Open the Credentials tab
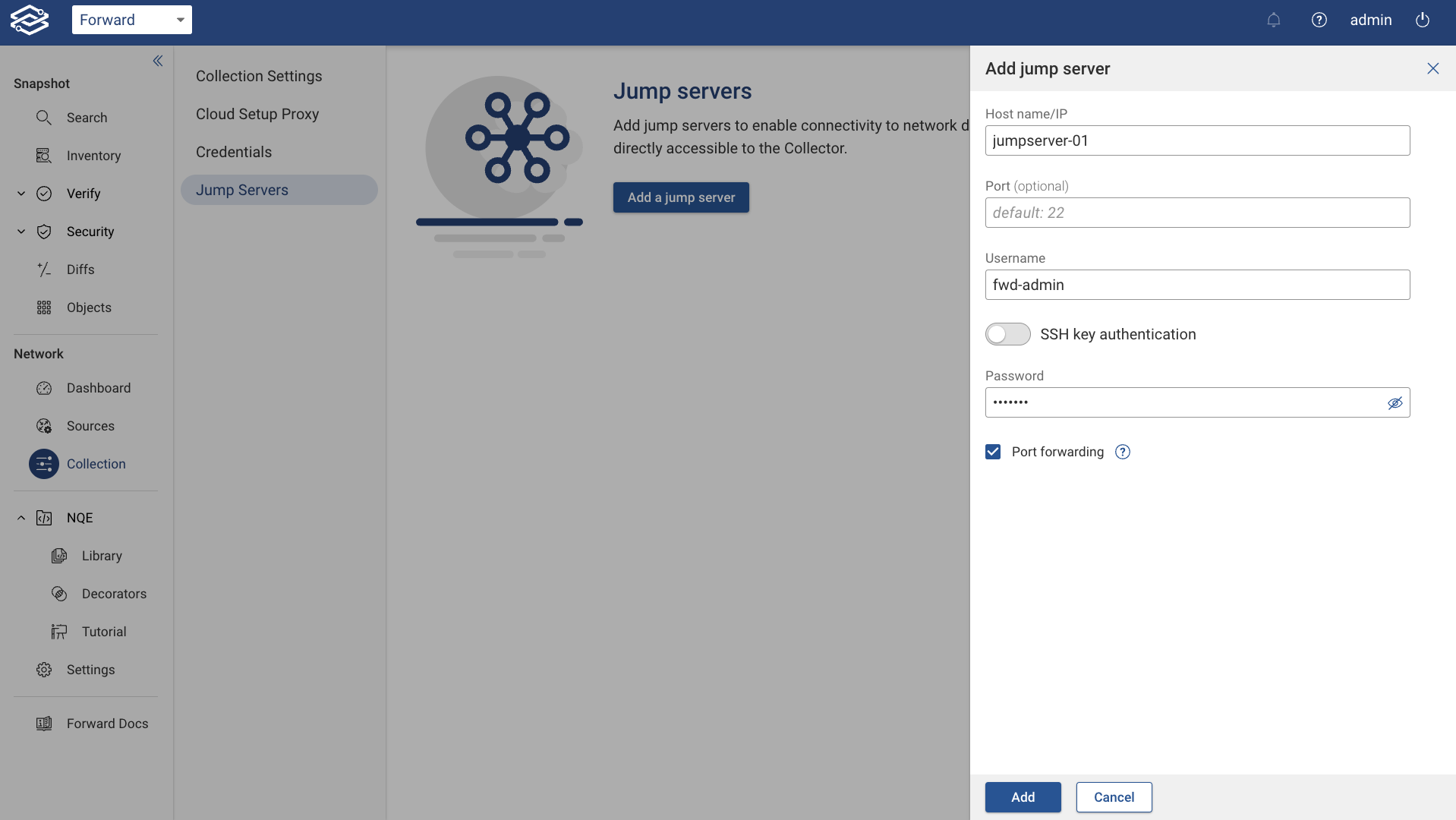This screenshot has width=1456, height=820. coord(233,152)
